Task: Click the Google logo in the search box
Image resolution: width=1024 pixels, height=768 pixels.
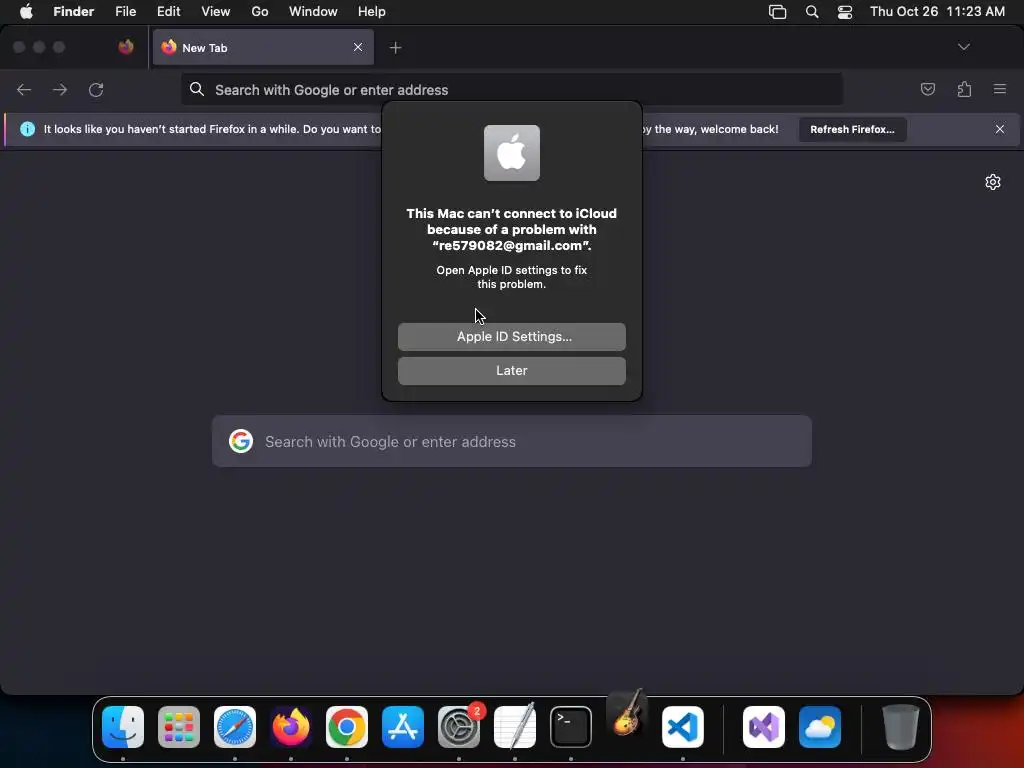Action: pos(241,441)
